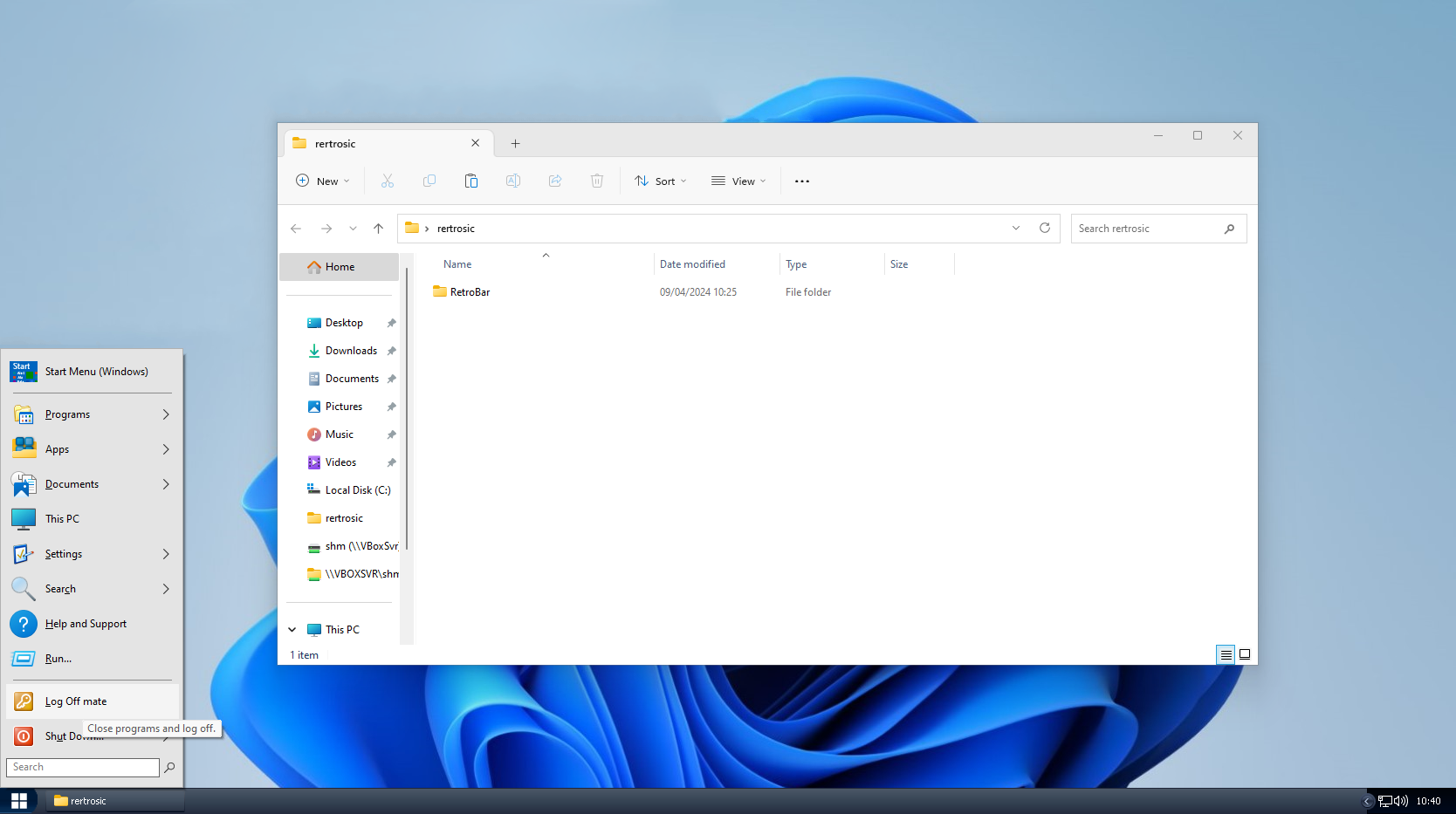Switch to details view layout icon
This screenshot has height=814, width=1456.
(x=1226, y=654)
